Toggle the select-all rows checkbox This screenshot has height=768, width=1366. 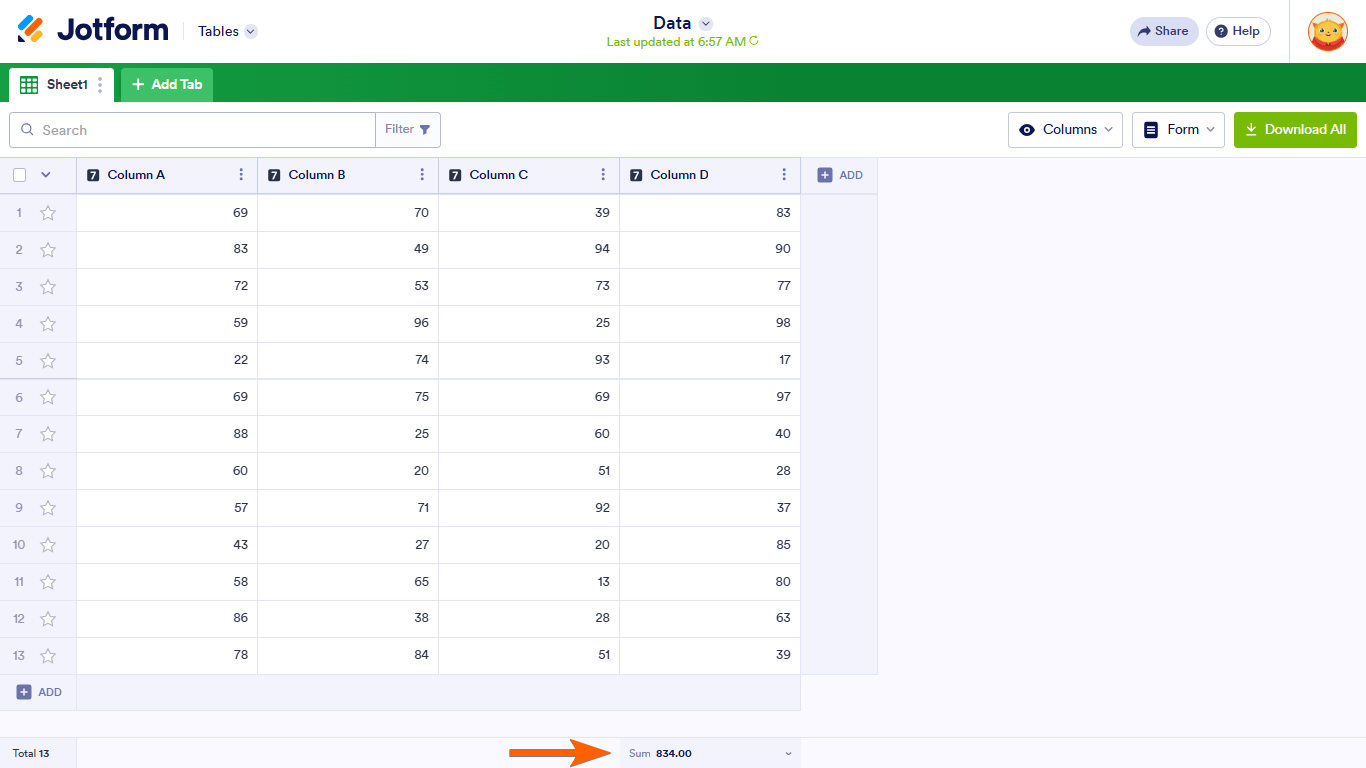pyautogui.click(x=19, y=175)
